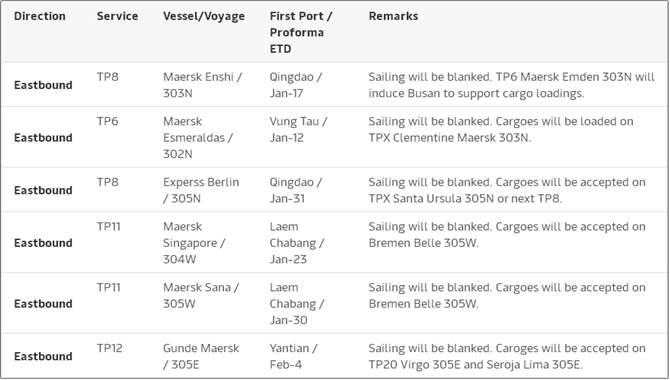Click remark mentioning TPX Clementine Maersk 303N
Image resolution: width=670 pixels, height=380 pixels.
pos(501,130)
